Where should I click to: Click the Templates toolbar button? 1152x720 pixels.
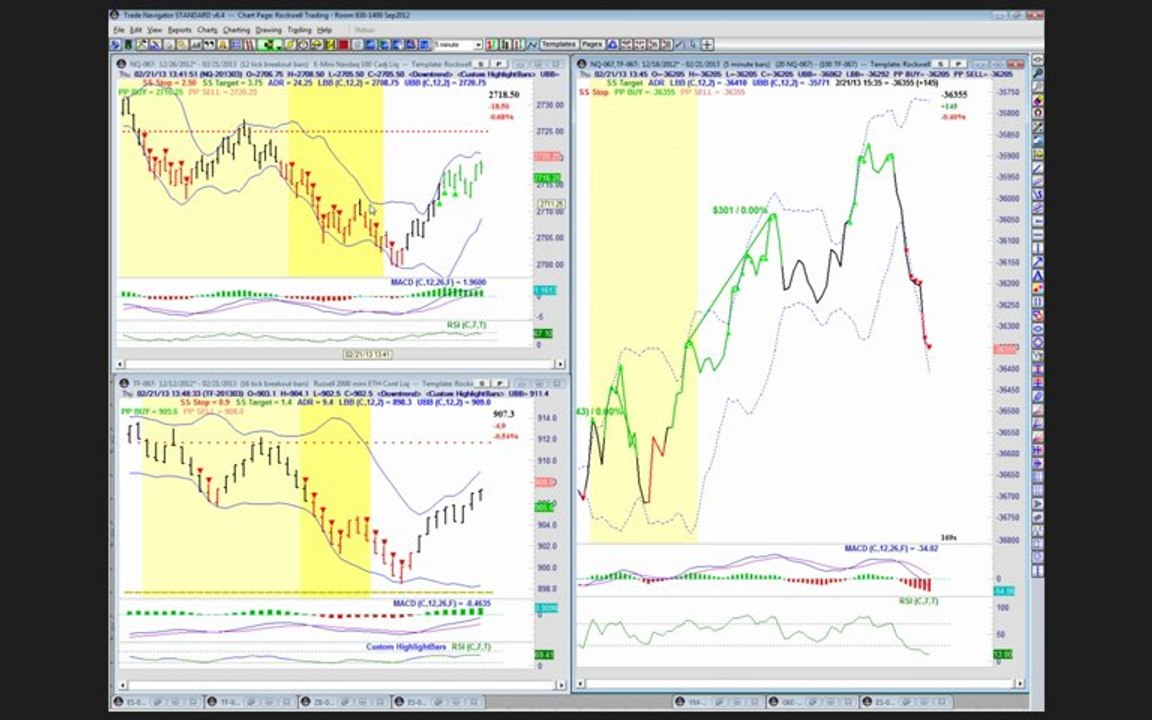[x=558, y=45]
